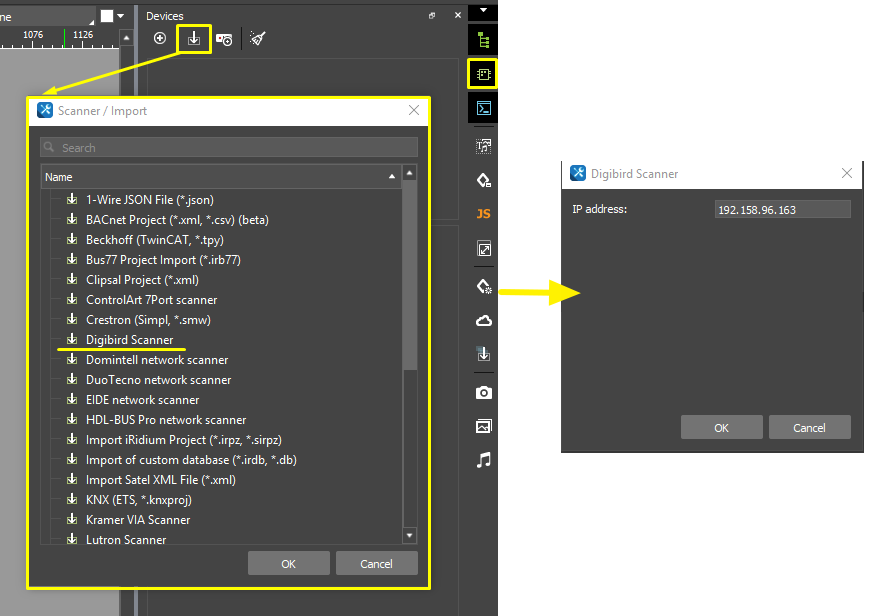Screen dimensions: 879x616
Task: Select KNX (ETS, *.knxproj) import option
Action: click(x=138, y=500)
